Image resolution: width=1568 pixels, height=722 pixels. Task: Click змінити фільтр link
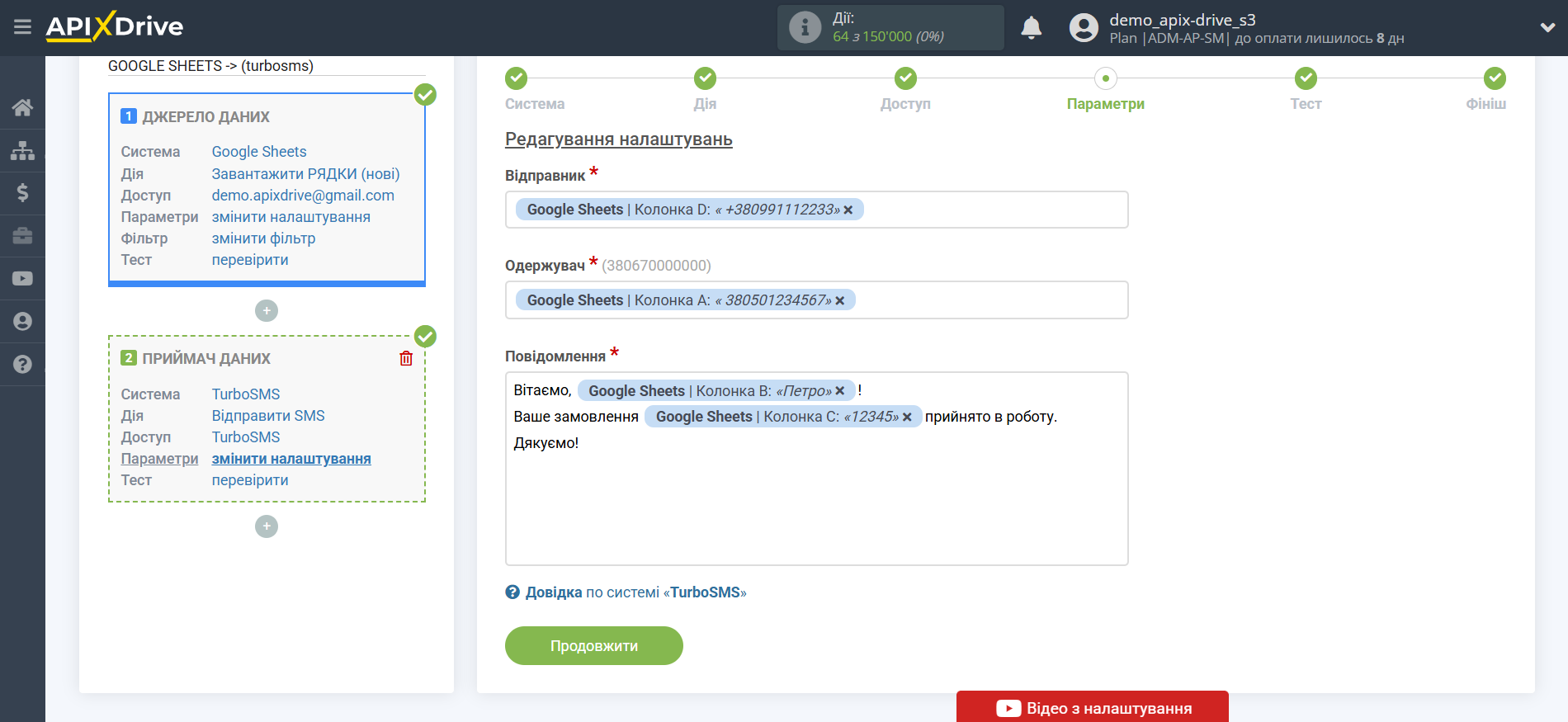263,238
